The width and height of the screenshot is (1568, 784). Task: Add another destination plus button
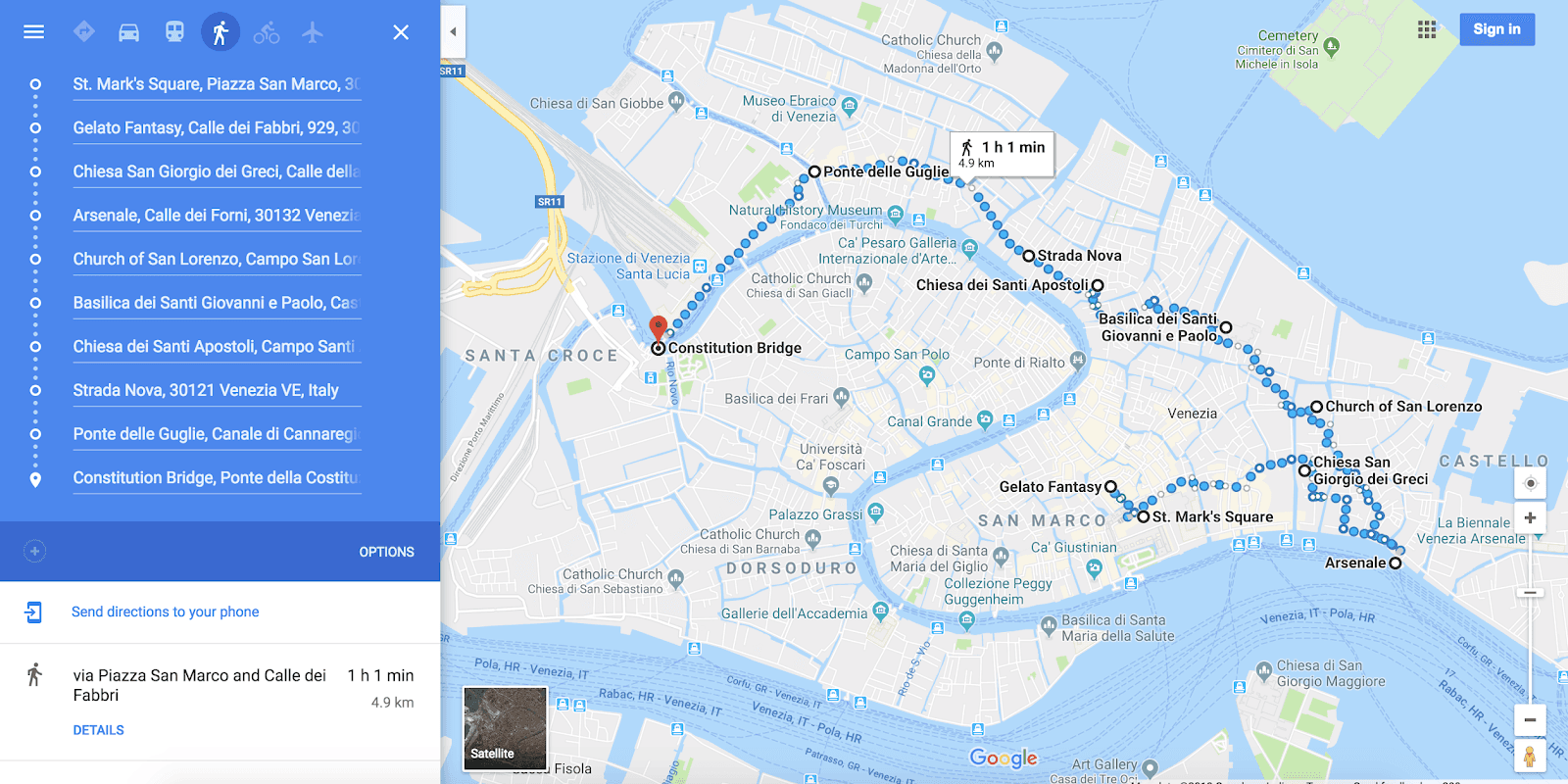[x=34, y=551]
